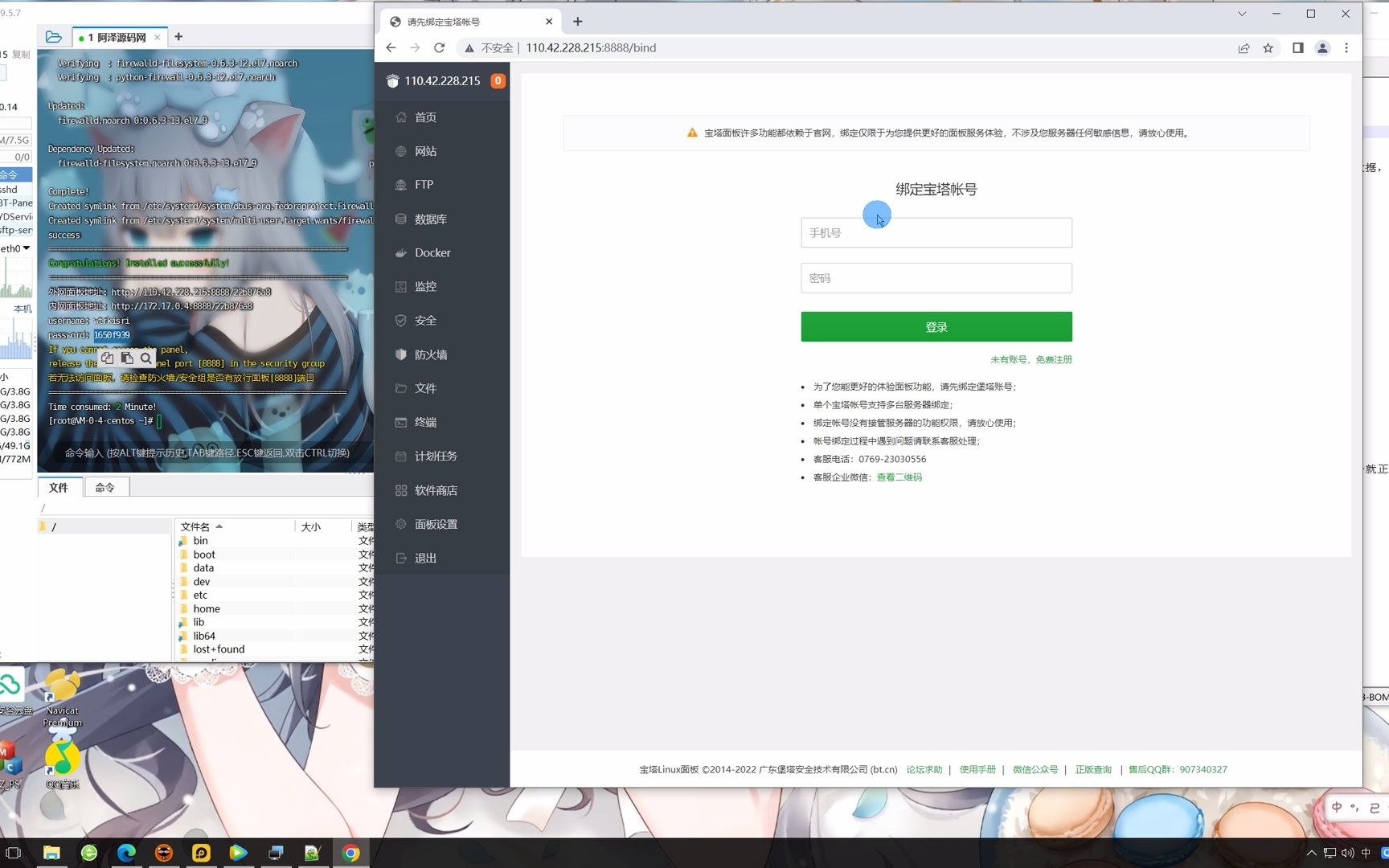Open the 查看二维码 link
This screenshot has height=868, width=1389.
899,477
